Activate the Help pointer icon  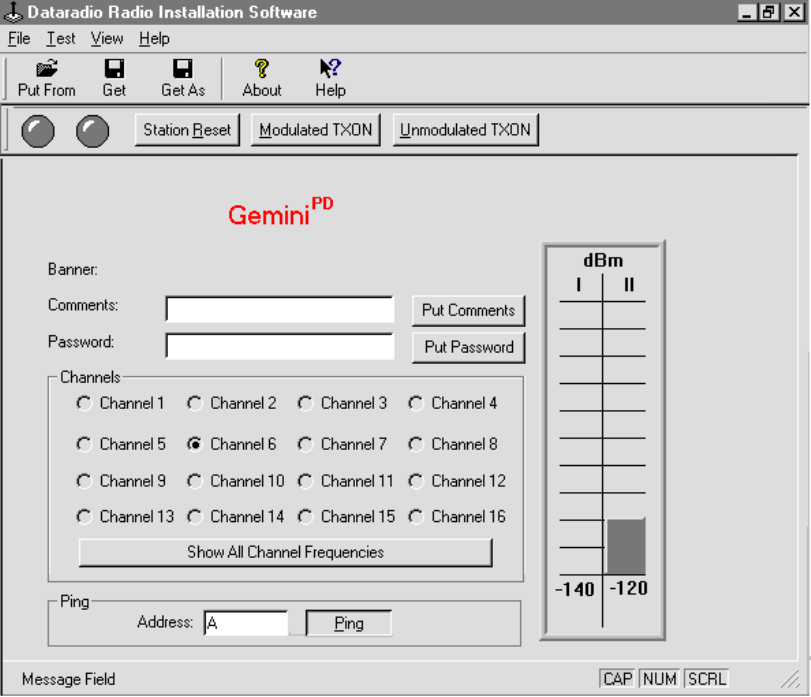pos(330,68)
